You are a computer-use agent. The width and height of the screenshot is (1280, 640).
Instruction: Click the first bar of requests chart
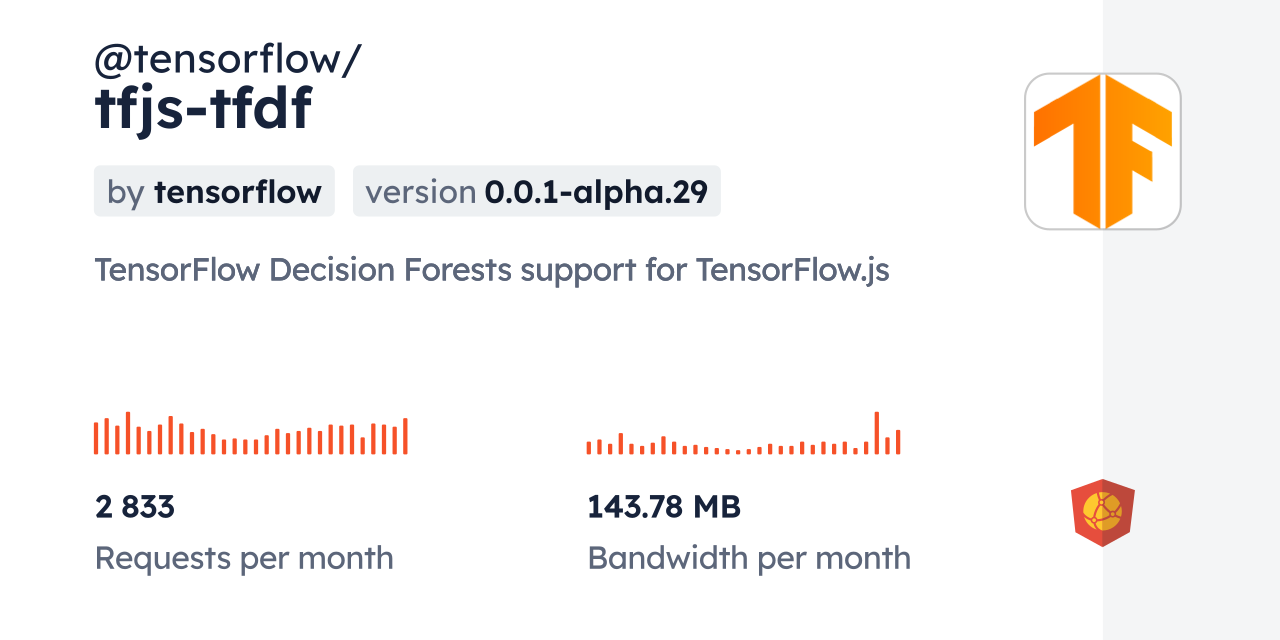tap(96, 438)
